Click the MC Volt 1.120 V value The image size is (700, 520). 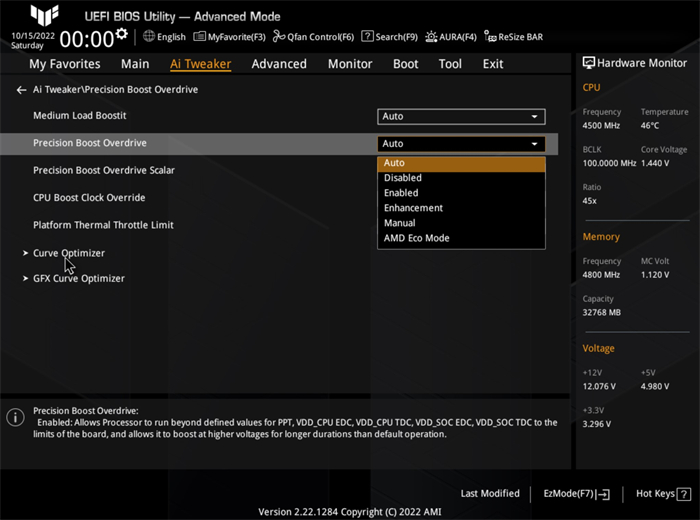(x=655, y=275)
